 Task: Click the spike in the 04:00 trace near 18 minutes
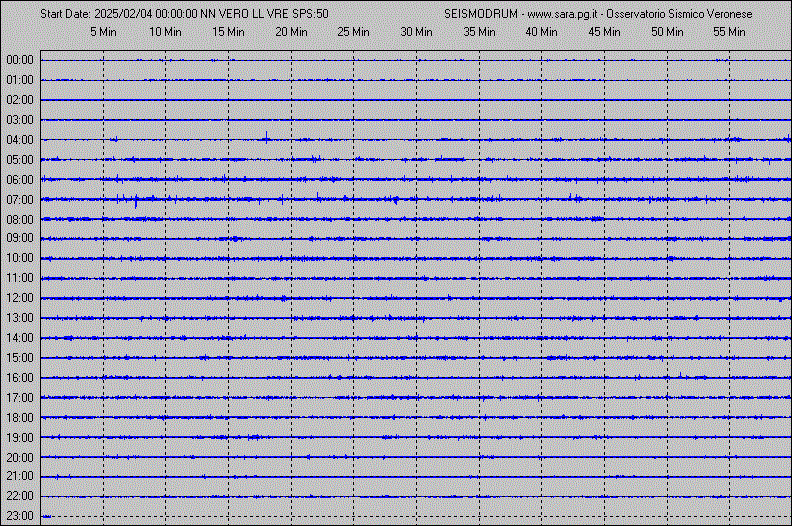[266, 137]
